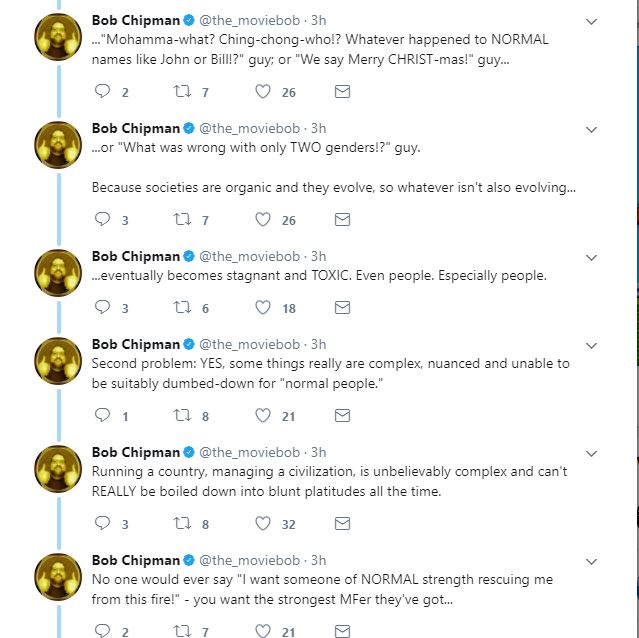Image resolution: width=639 pixels, height=638 pixels.
Task: Click the @the_moviebob handle on the "TOXIC" tweet
Action: pyautogui.click(x=249, y=256)
